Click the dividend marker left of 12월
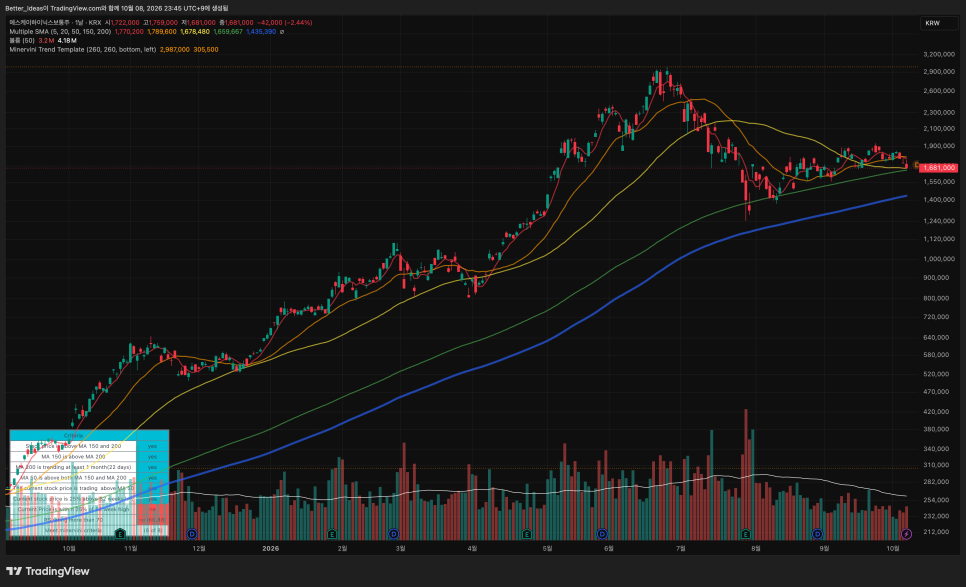The width and height of the screenshot is (966, 587). point(192,533)
